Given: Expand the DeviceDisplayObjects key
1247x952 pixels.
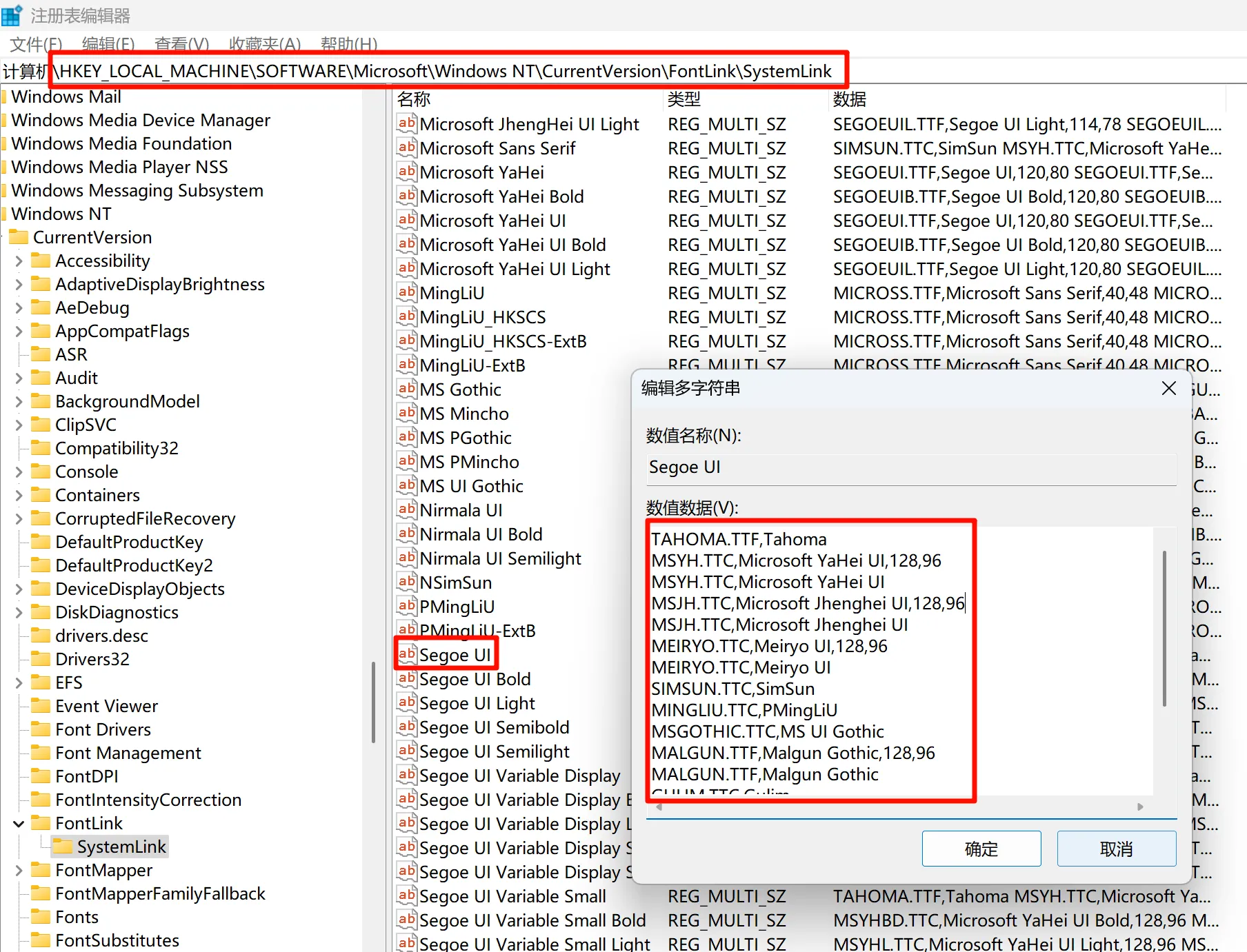Looking at the screenshot, I should pos(19,589).
